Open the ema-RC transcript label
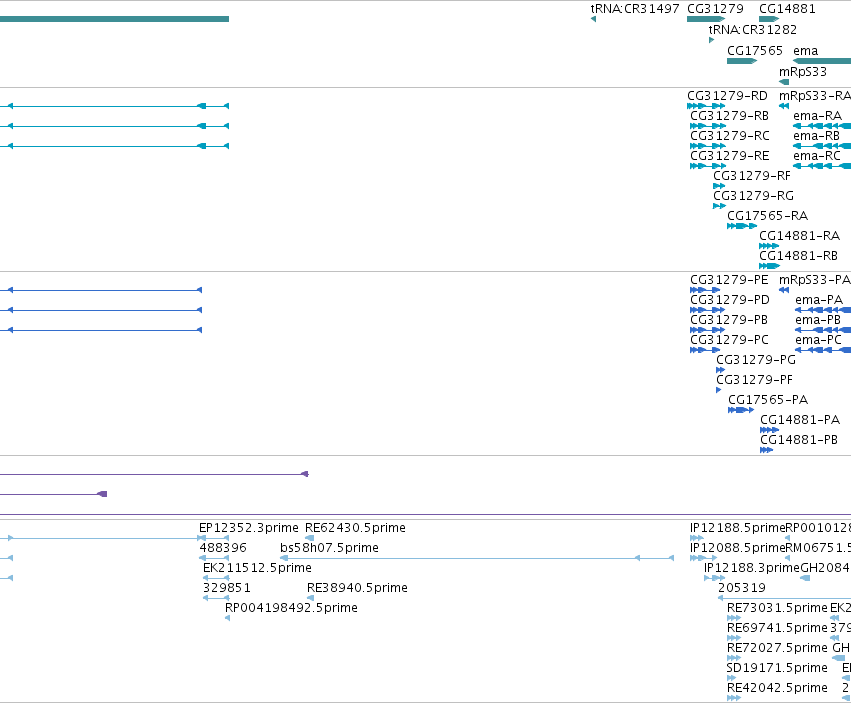The width and height of the screenshot is (851, 703). pyautogui.click(x=817, y=156)
